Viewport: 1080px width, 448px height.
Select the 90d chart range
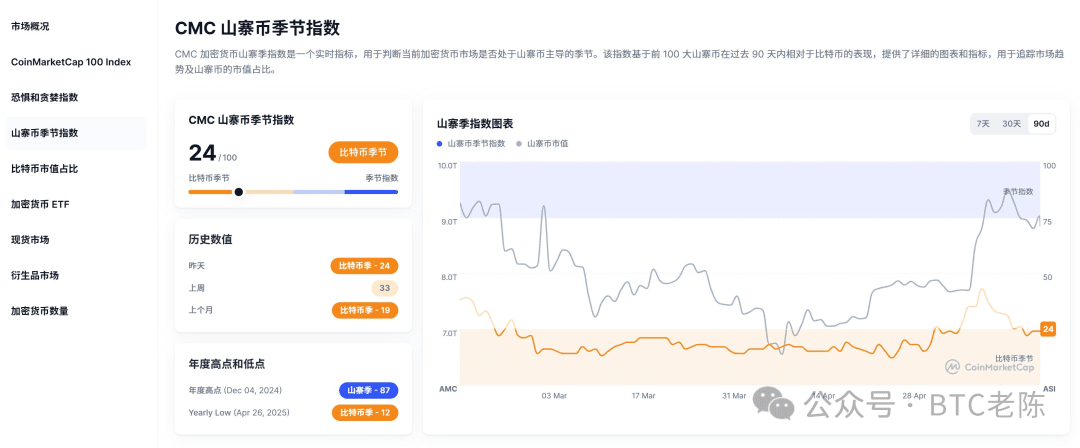pos(1041,124)
